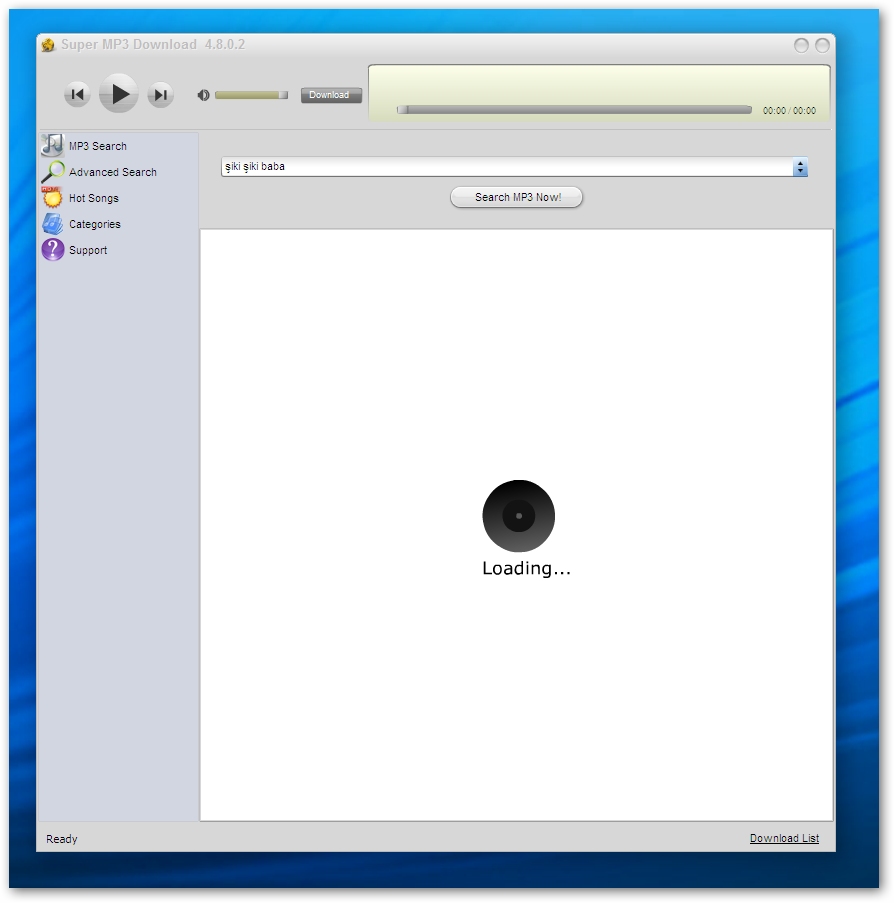Viewport: 894px width, 903px height.
Task: Click the gray Download button
Action: pyautogui.click(x=331, y=95)
